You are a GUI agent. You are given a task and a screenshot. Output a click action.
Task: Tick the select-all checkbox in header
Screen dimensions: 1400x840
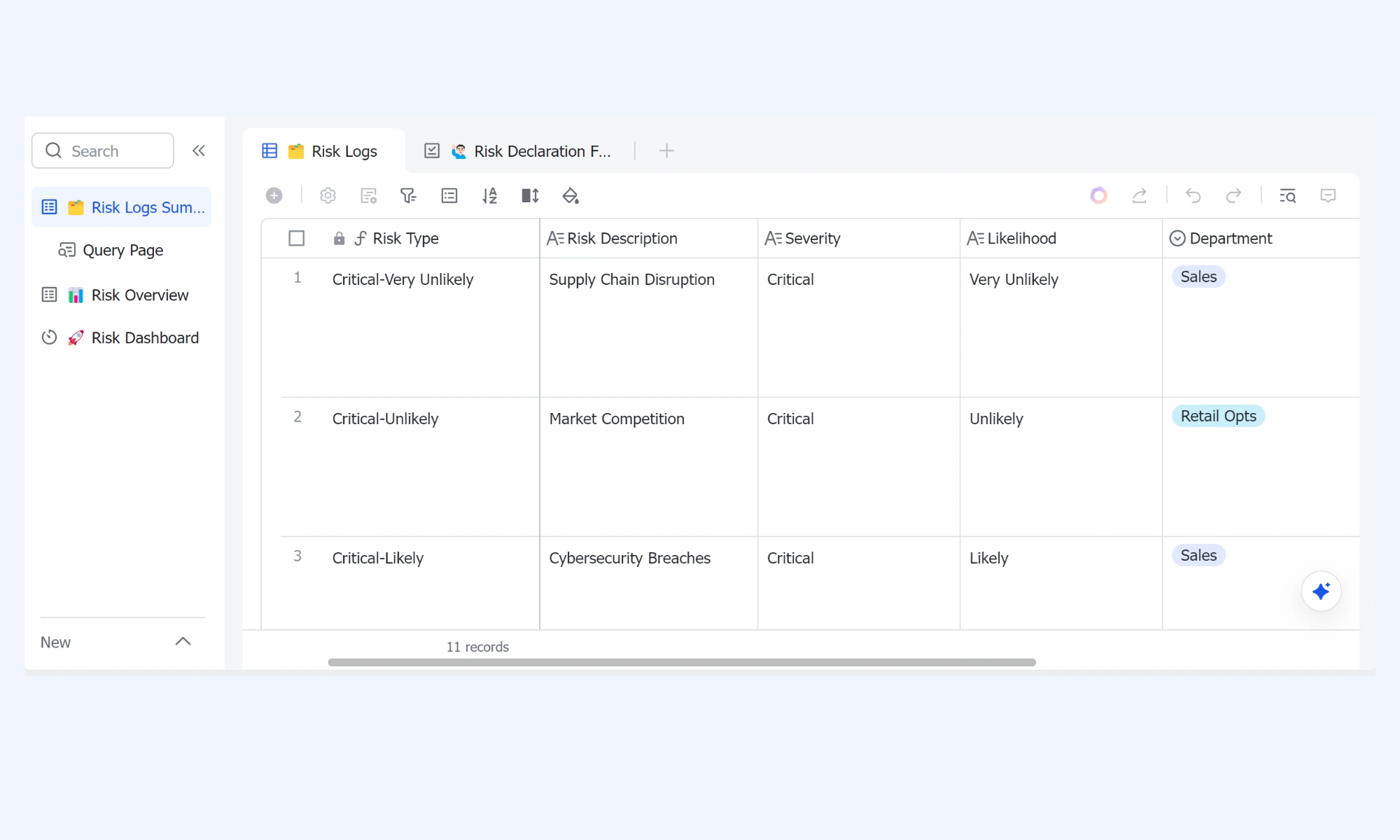click(x=297, y=239)
